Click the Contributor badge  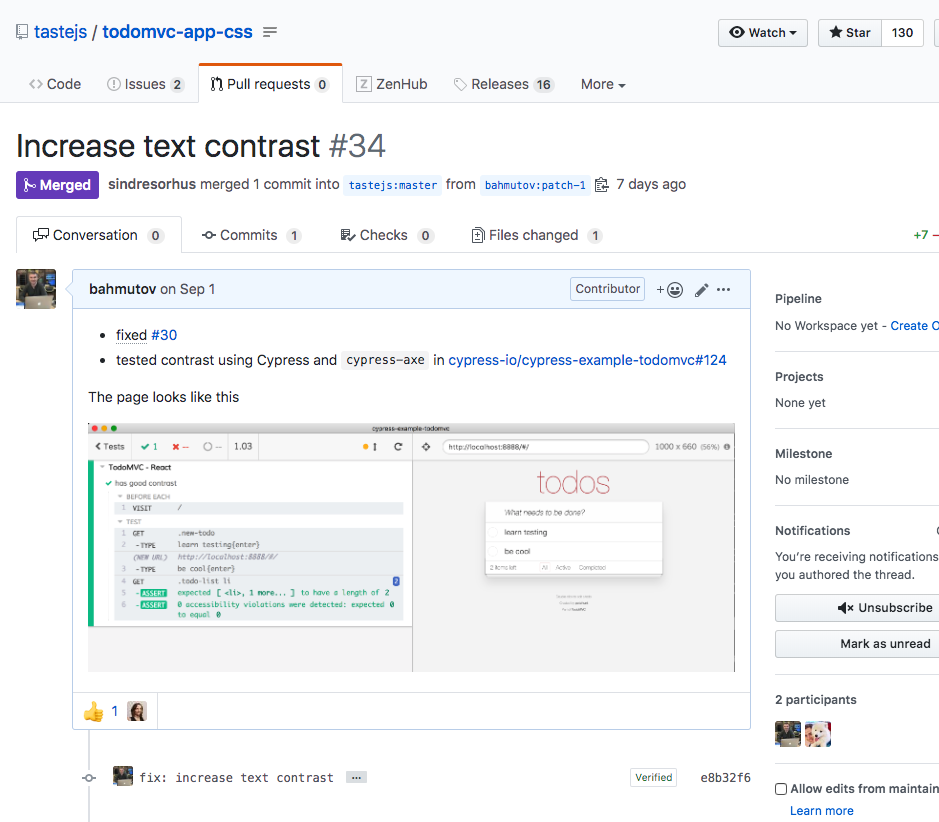tap(607, 289)
